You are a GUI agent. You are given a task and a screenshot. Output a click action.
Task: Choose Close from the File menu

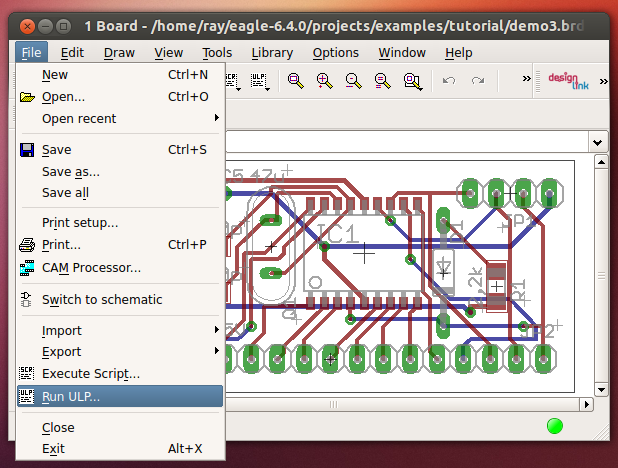(x=120, y=427)
